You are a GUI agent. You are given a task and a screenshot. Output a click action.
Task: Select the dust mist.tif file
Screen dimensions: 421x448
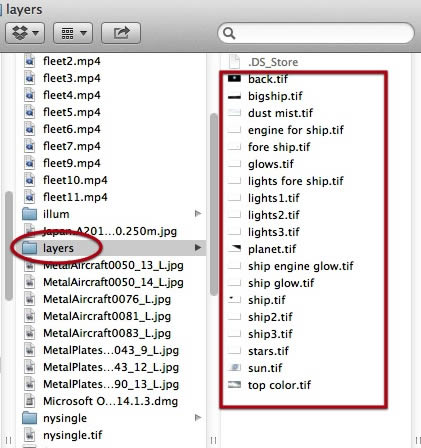click(280, 113)
